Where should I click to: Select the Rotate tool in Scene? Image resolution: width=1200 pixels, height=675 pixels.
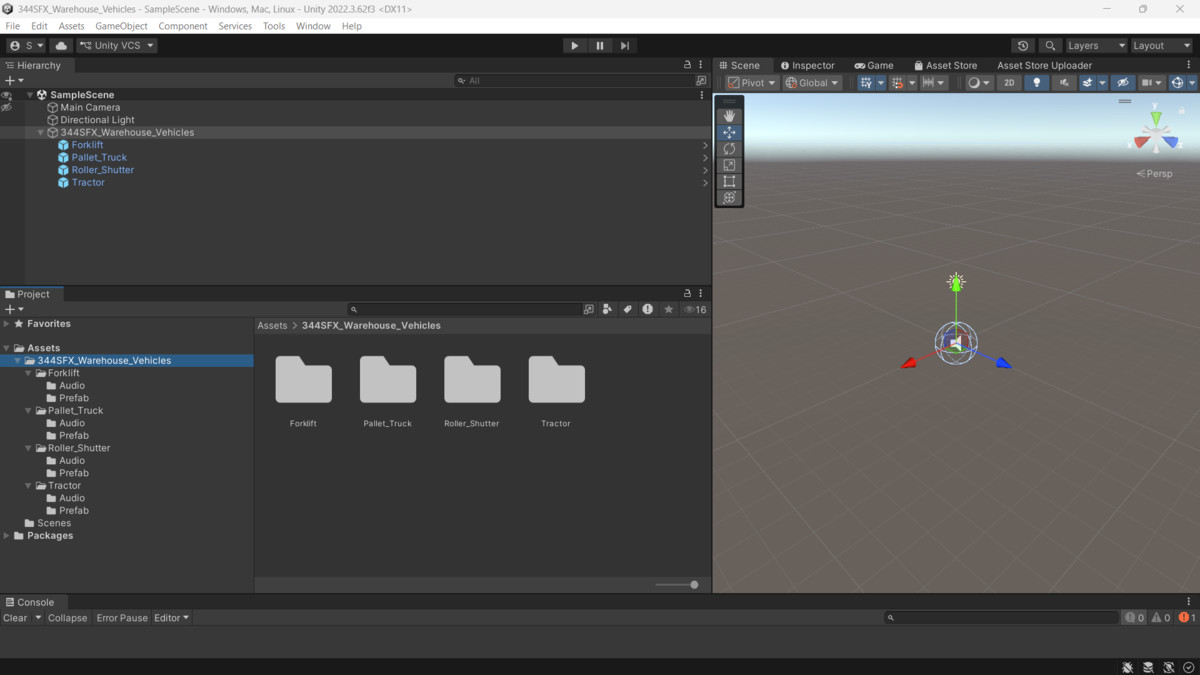729,149
